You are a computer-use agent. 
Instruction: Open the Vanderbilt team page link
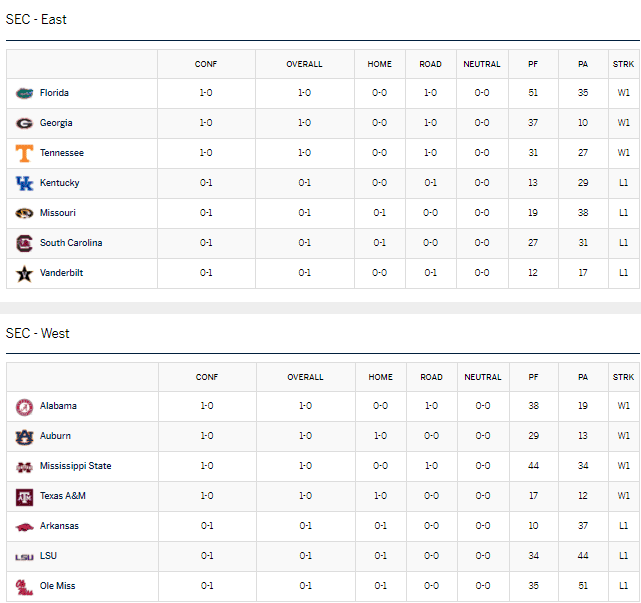61,273
